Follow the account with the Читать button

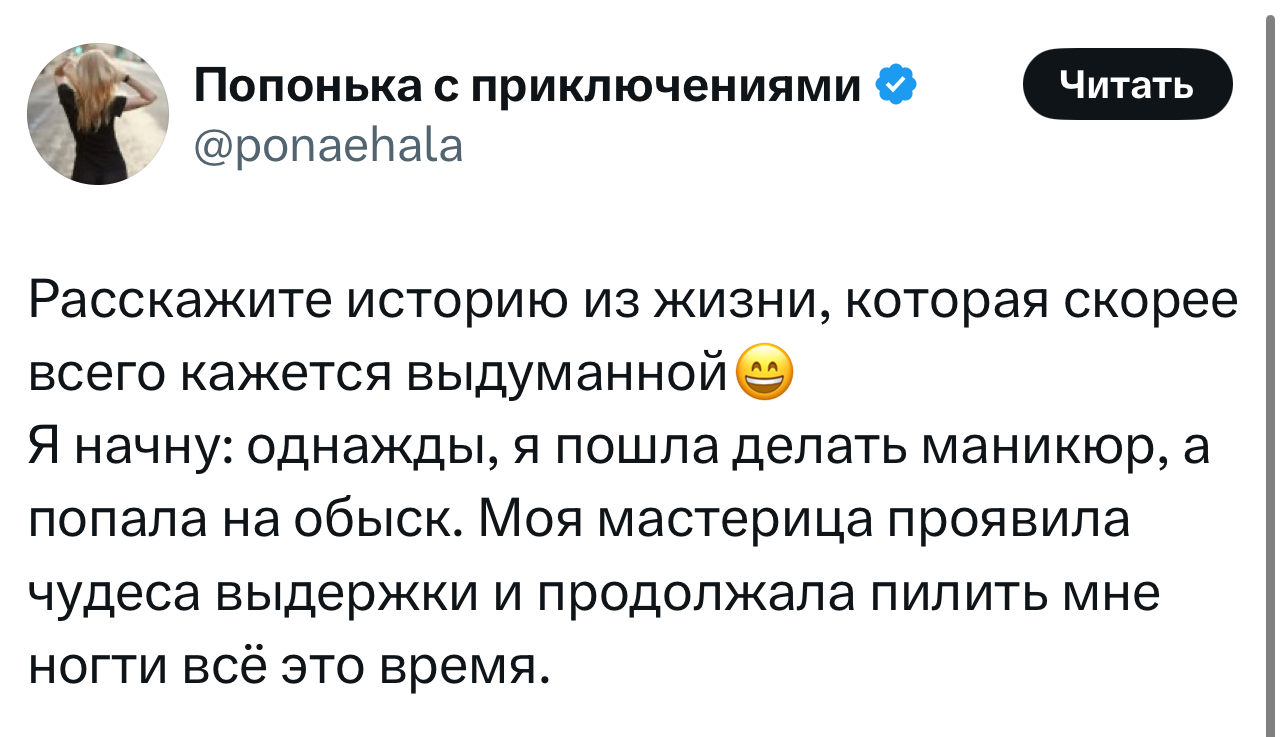1127,84
